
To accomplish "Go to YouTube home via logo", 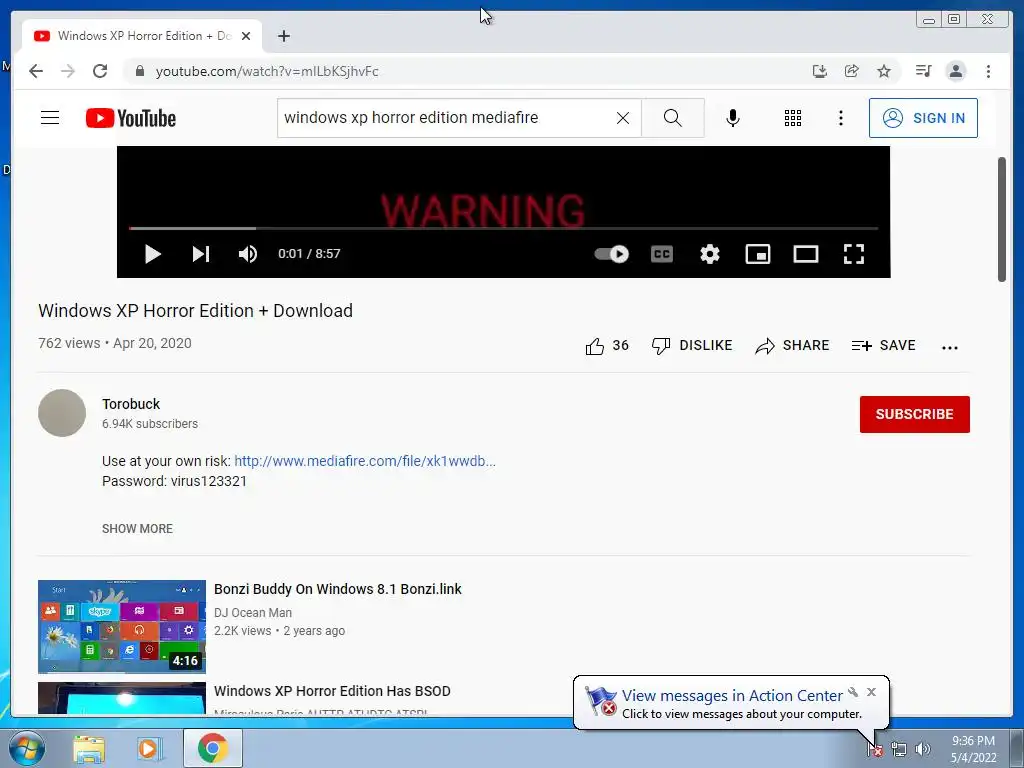I will tap(131, 118).
